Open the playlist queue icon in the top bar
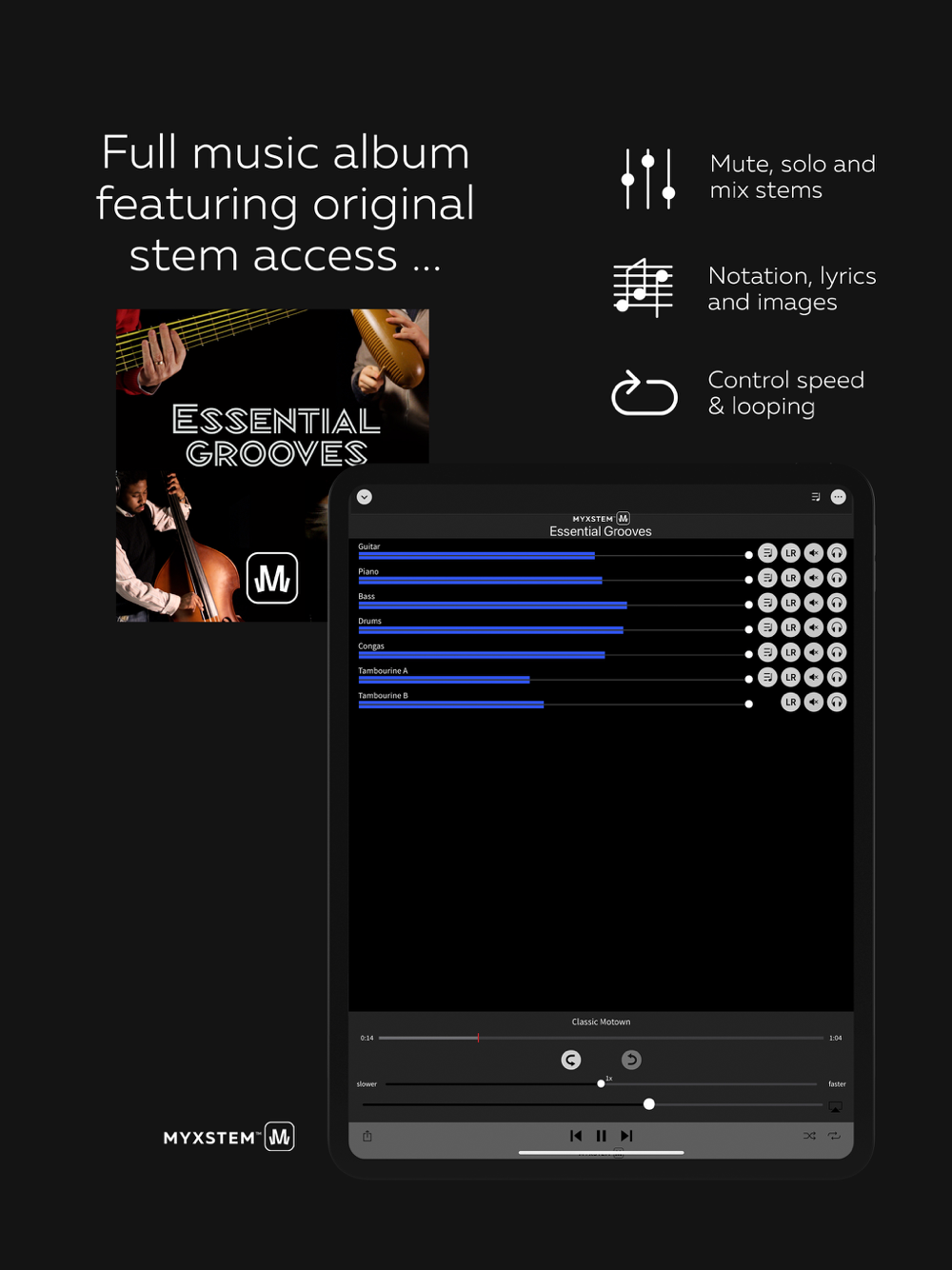The width and height of the screenshot is (952, 1270). (x=816, y=497)
